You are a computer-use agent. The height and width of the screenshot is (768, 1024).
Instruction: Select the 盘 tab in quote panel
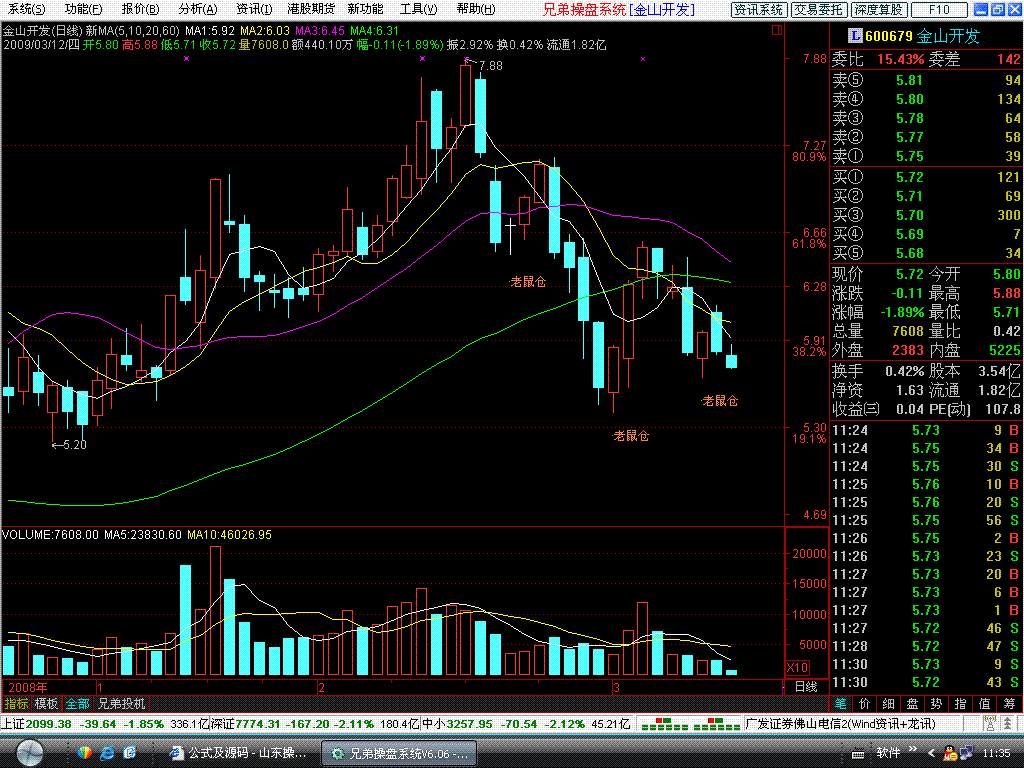(912, 703)
